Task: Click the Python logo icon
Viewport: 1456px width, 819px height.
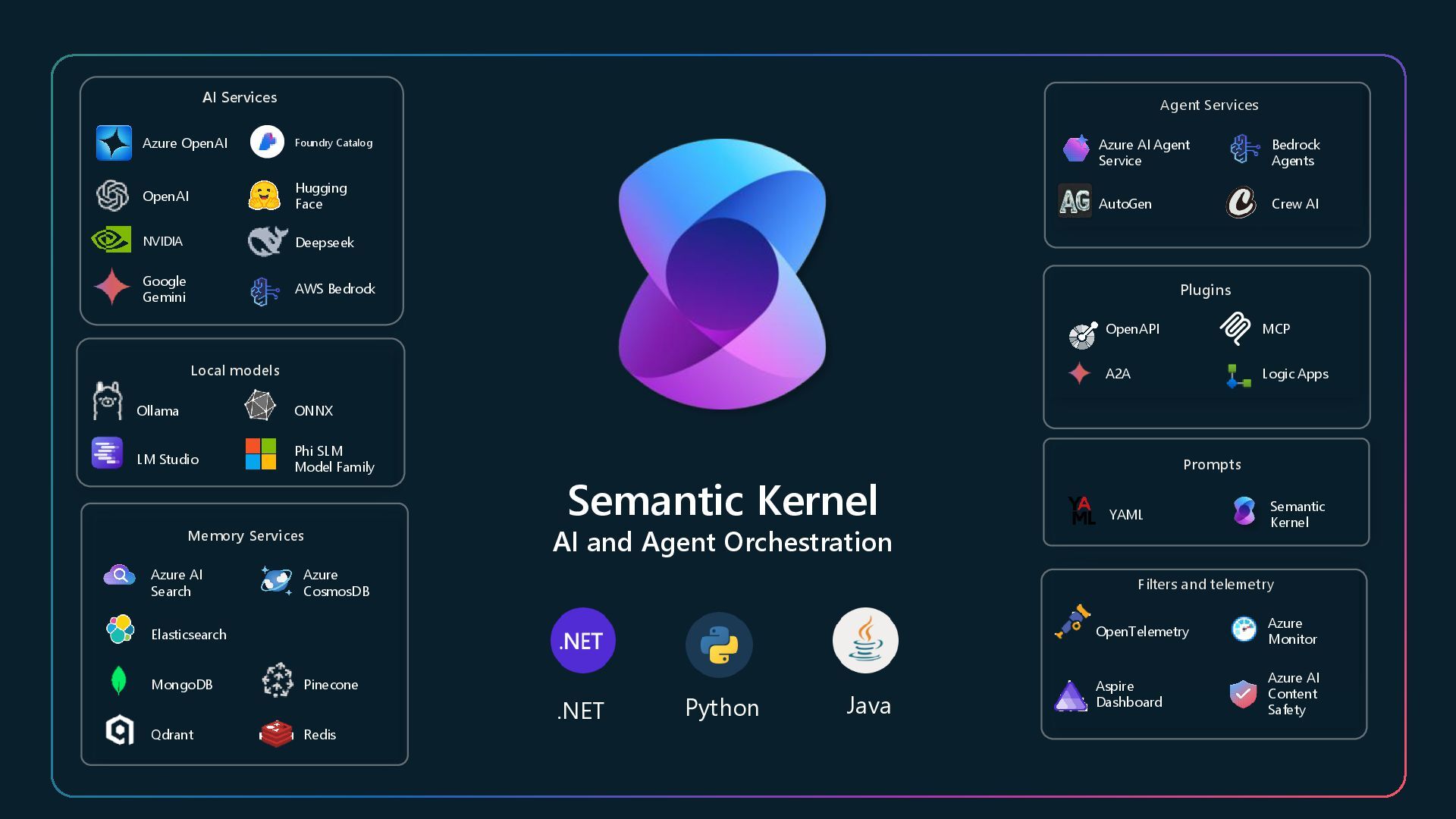Action: point(719,645)
